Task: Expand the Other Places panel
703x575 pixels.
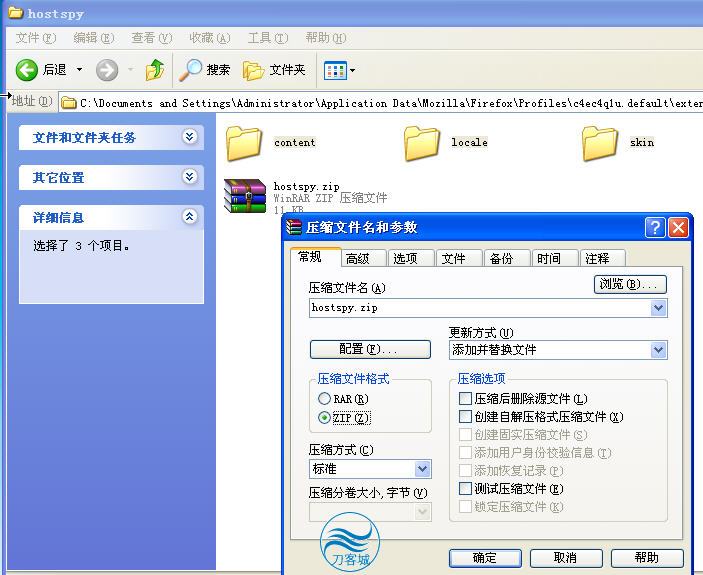Action: pyautogui.click(x=190, y=177)
